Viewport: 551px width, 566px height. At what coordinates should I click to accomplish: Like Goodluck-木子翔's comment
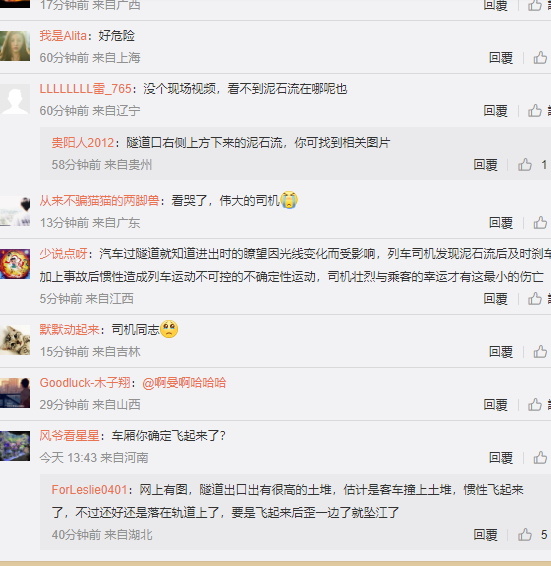[x=535, y=405]
